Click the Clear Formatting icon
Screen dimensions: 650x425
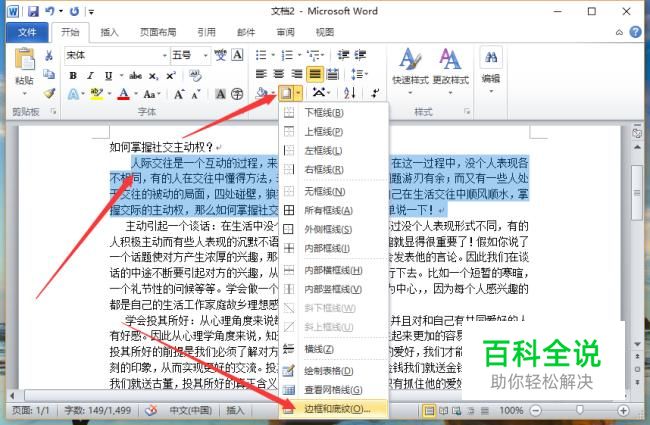195,75
